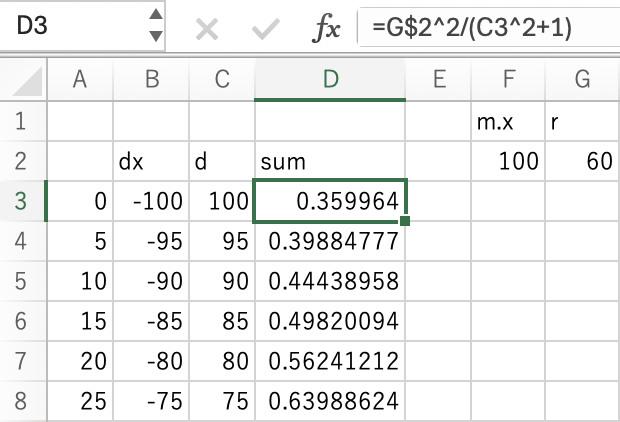620x422 pixels.
Task: Click the Name Box up arrow
Action: tap(156, 14)
